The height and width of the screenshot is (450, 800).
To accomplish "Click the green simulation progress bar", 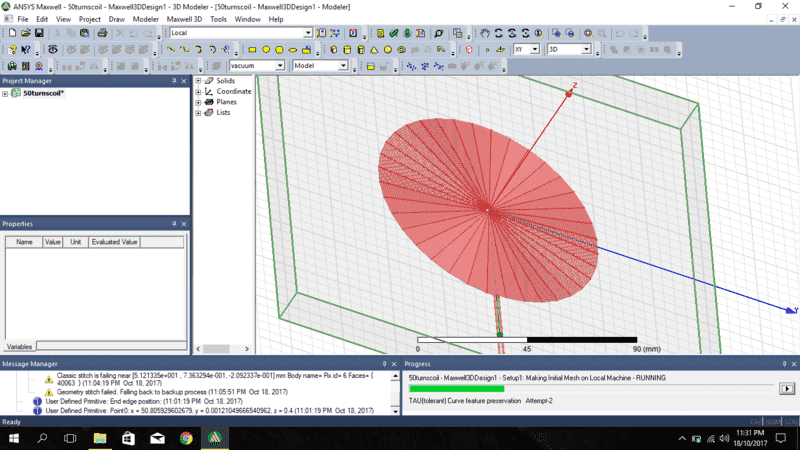I will 456,388.
